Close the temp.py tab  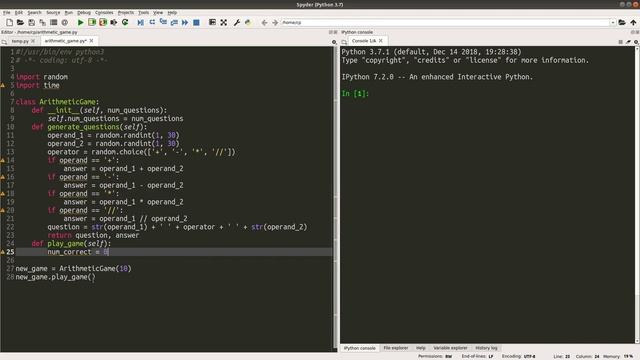[33, 41]
